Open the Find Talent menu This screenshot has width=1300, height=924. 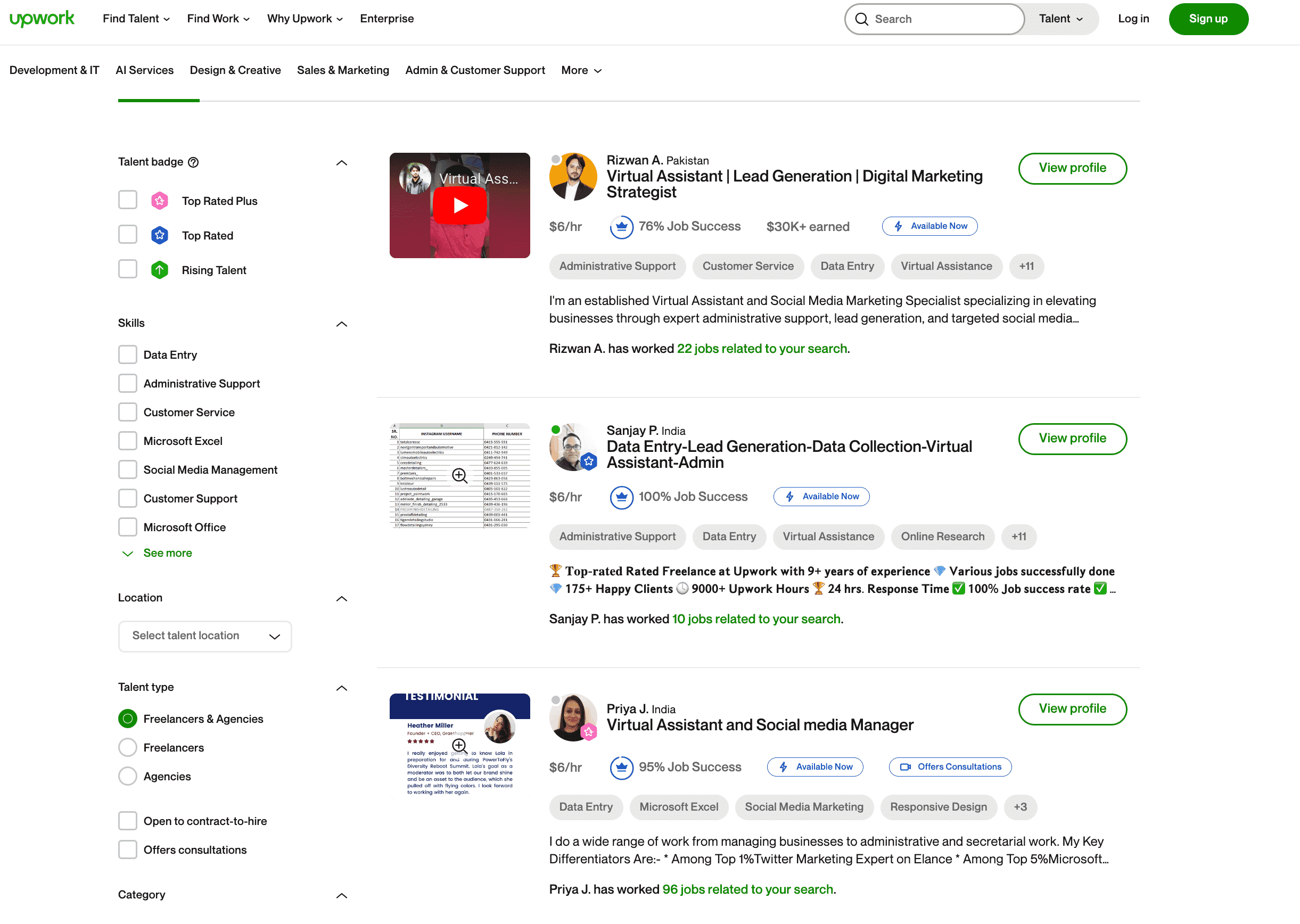pyautogui.click(x=136, y=19)
